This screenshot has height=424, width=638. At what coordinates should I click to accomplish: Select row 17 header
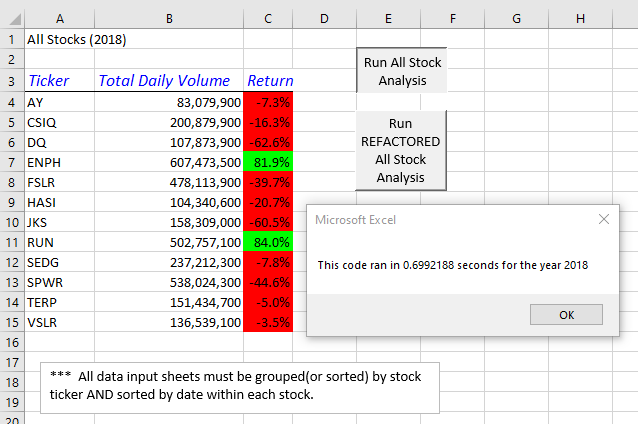coord(12,362)
